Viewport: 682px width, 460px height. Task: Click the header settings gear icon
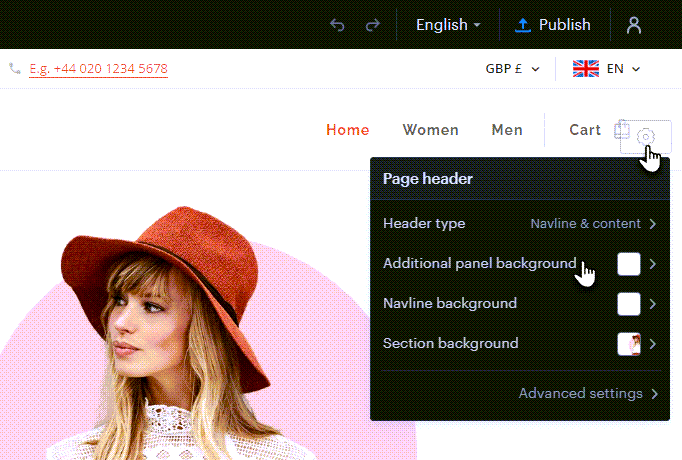pos(646,136)
